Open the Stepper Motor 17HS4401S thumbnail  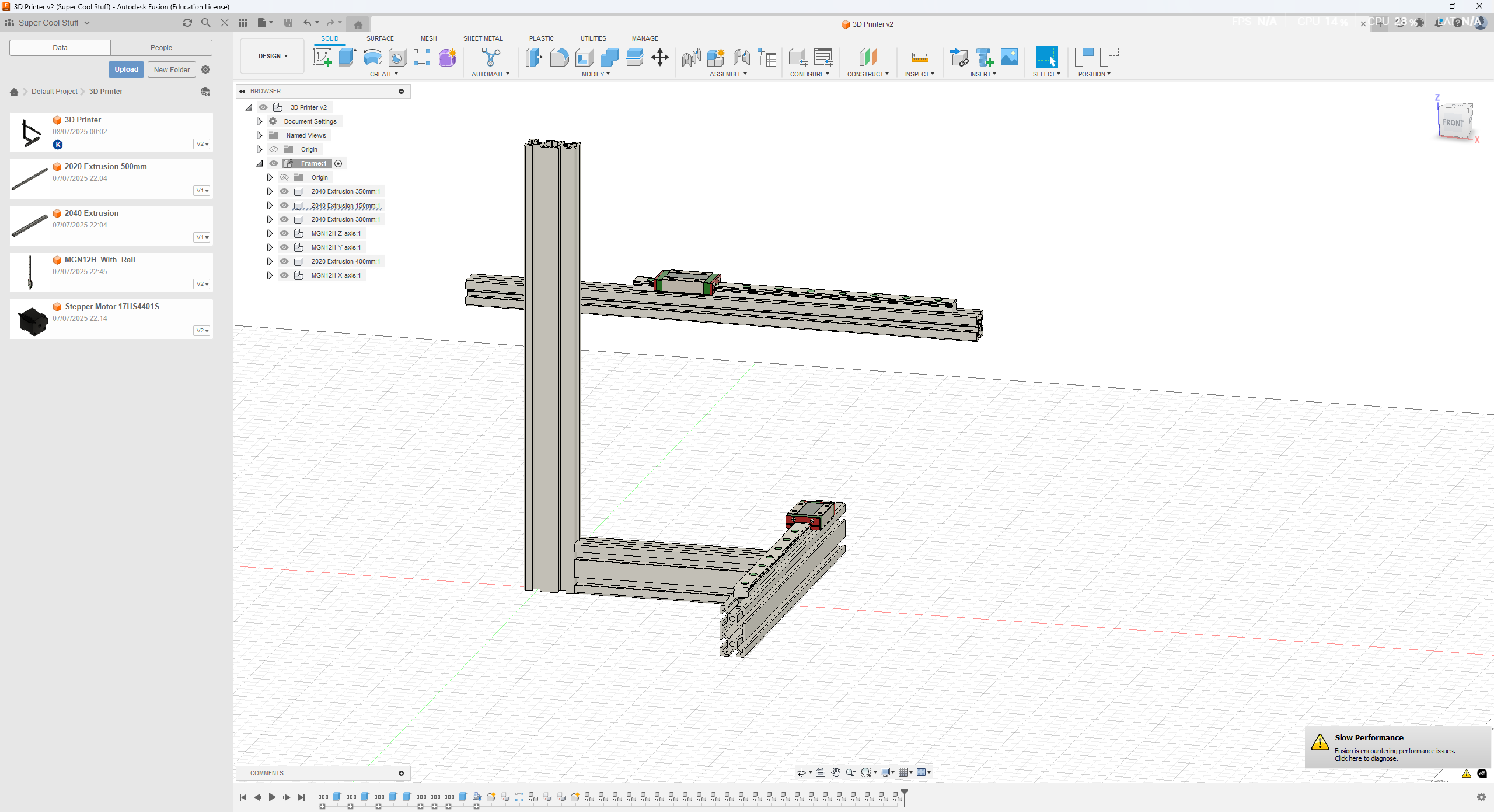[x=32, y=320]
